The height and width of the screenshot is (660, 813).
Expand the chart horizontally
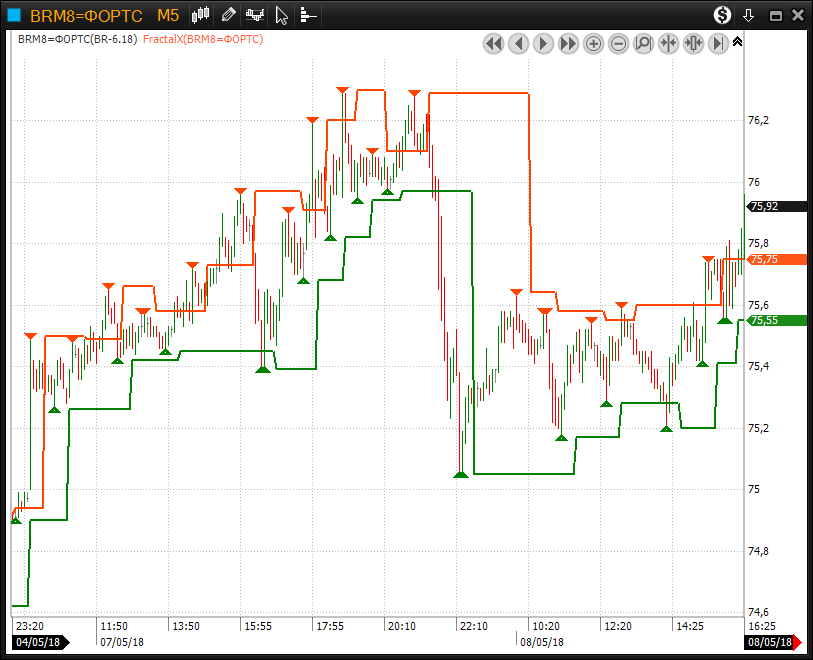pos(693,43)
